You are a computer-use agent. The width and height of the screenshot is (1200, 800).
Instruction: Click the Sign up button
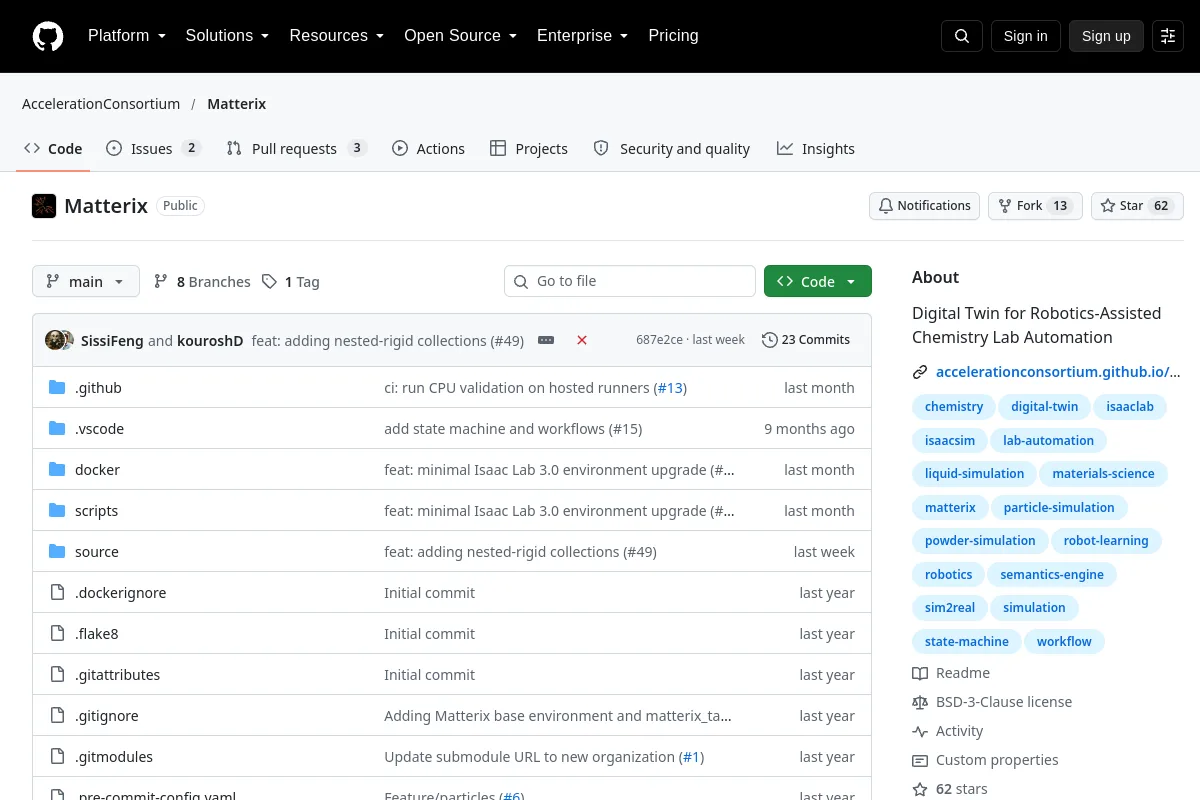point(1106,36)
